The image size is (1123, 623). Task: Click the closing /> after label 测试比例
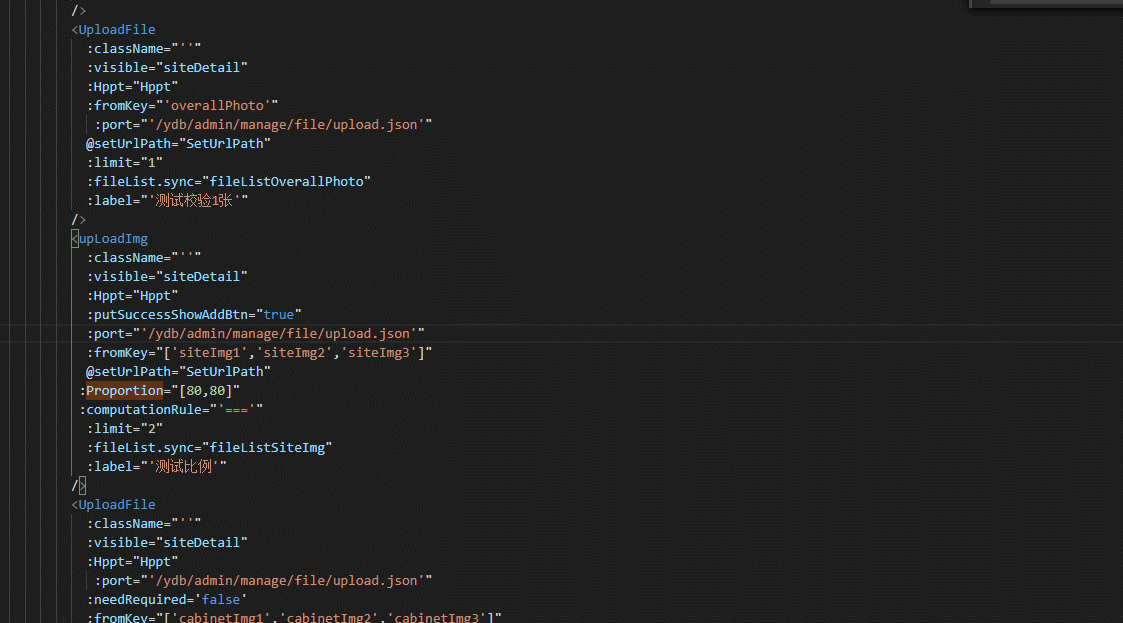[x=79, y=486]
